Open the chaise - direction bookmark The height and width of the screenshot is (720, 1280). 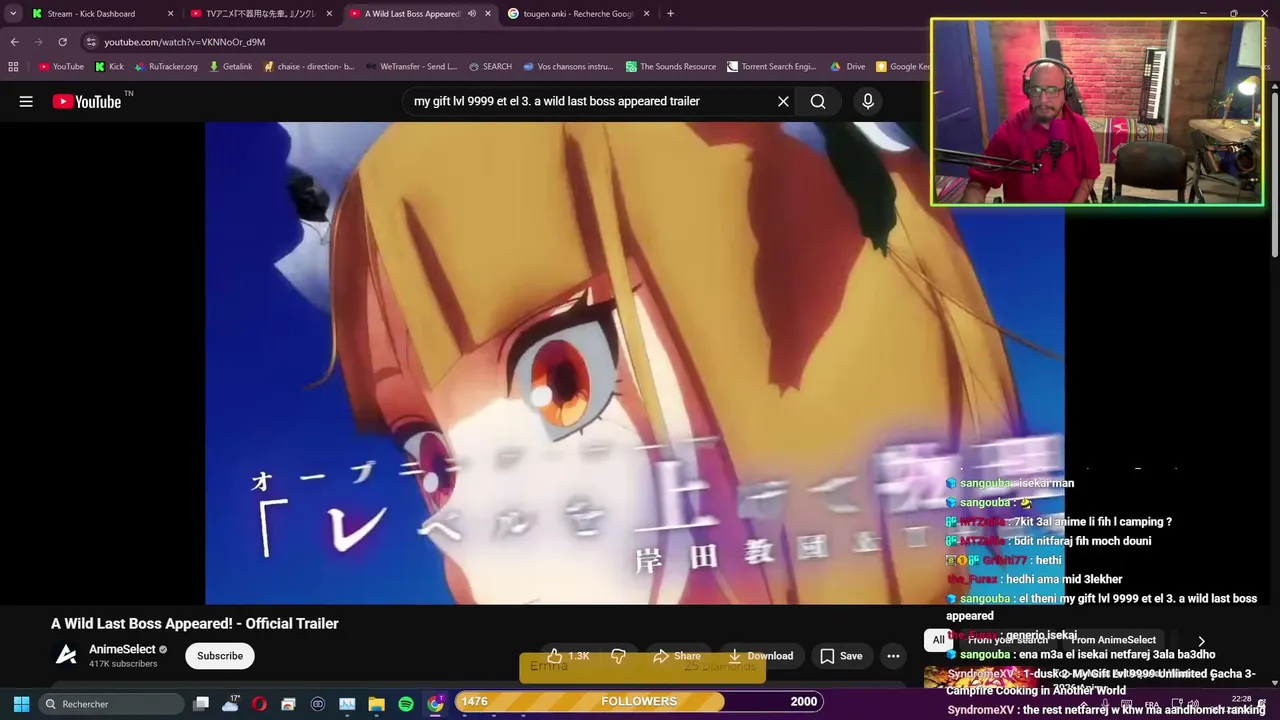pos(309,67)
